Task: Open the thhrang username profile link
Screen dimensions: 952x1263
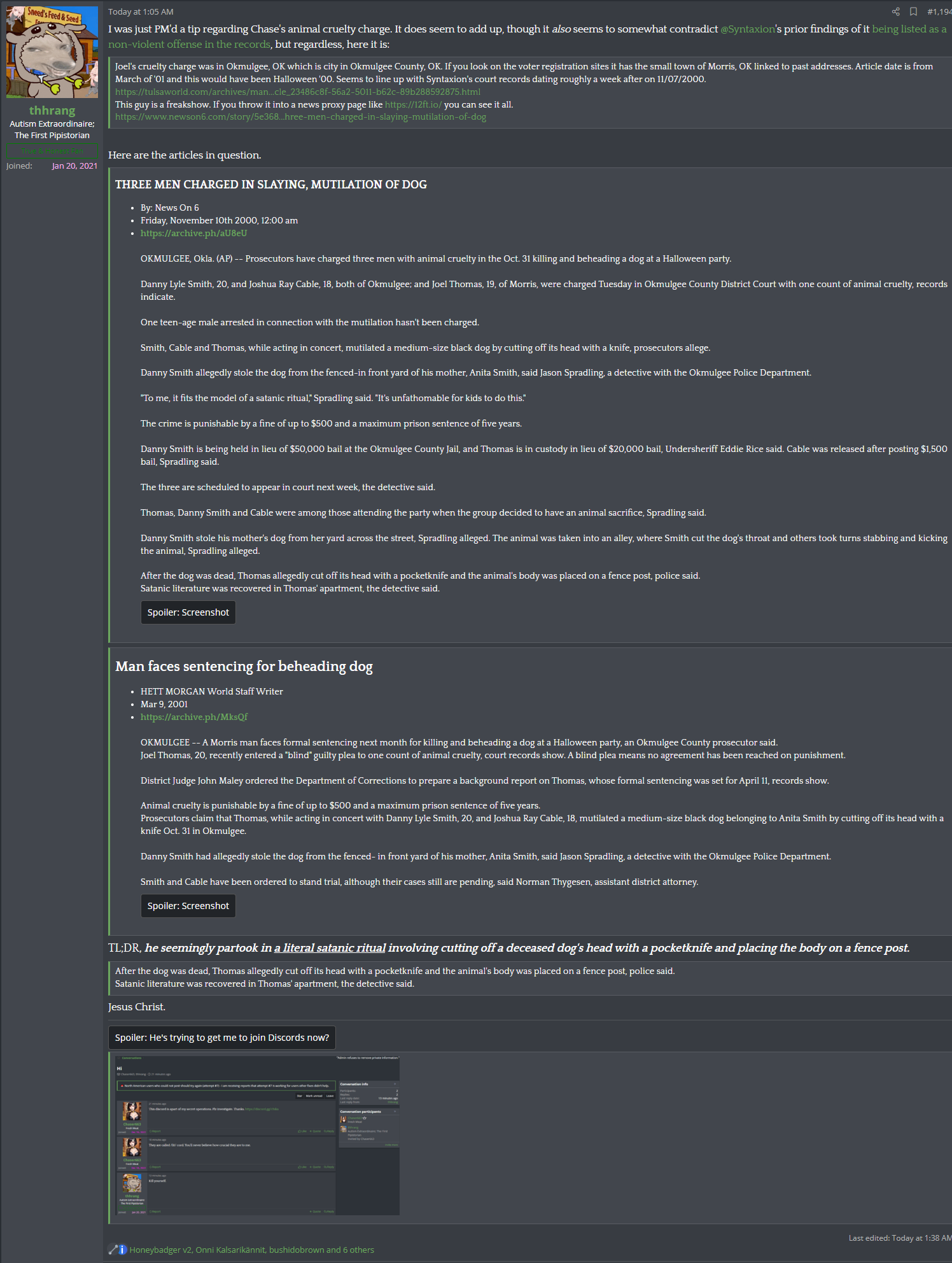Action: click(x=52, y=111)
